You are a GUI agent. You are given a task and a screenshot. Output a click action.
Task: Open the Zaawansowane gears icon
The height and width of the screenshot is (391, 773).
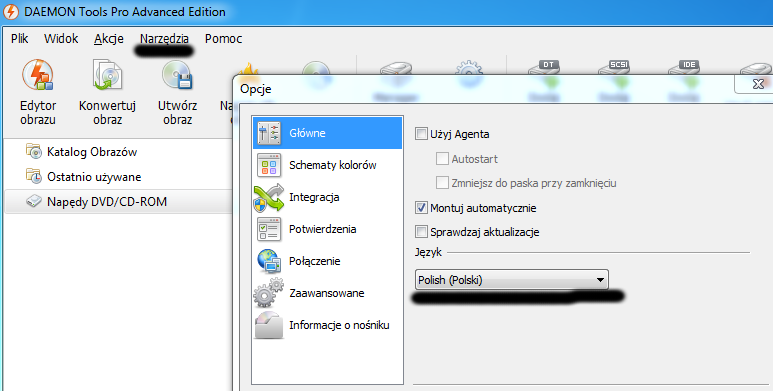click(269, 293)
